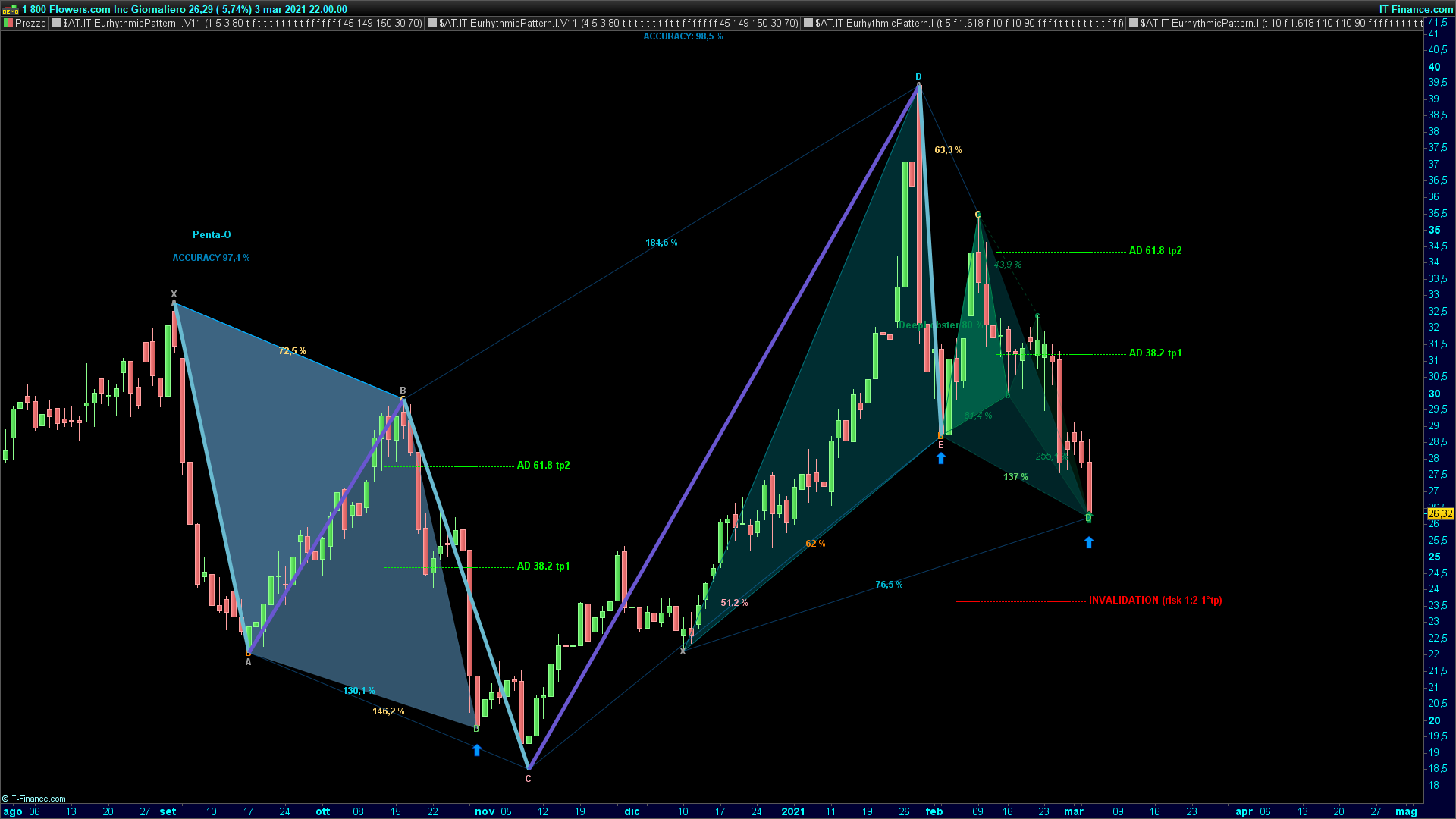
Task: Click the blue arrow under the latest candle
Action: point(1089,542)
